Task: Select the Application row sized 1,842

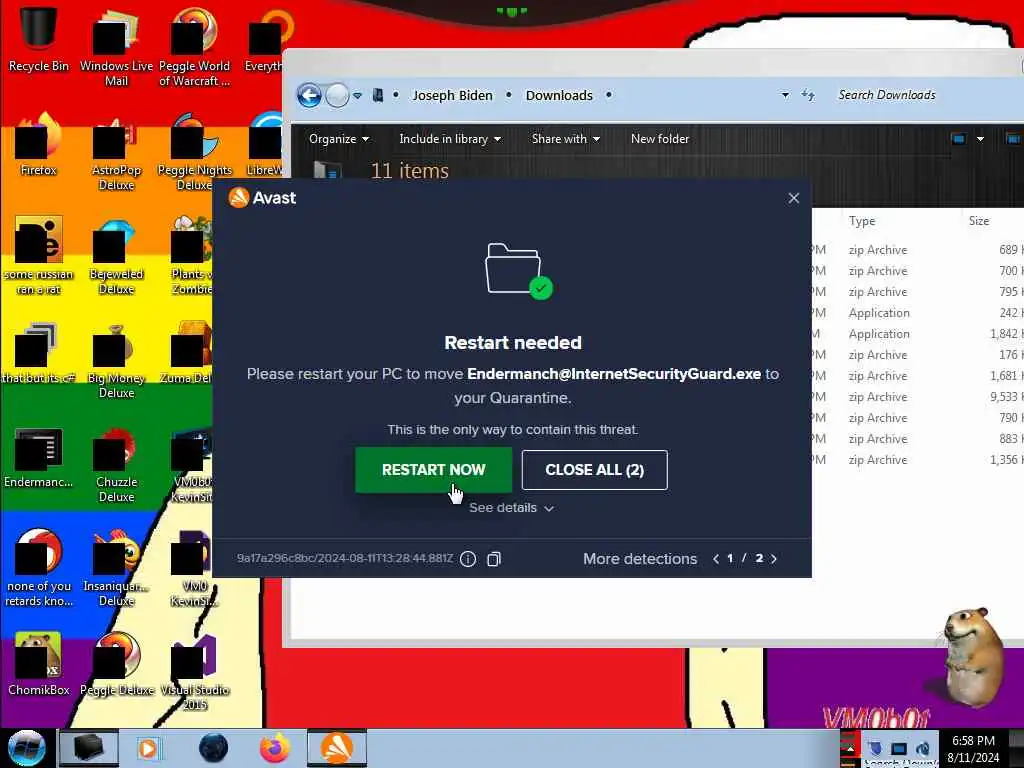Action: 918,334
